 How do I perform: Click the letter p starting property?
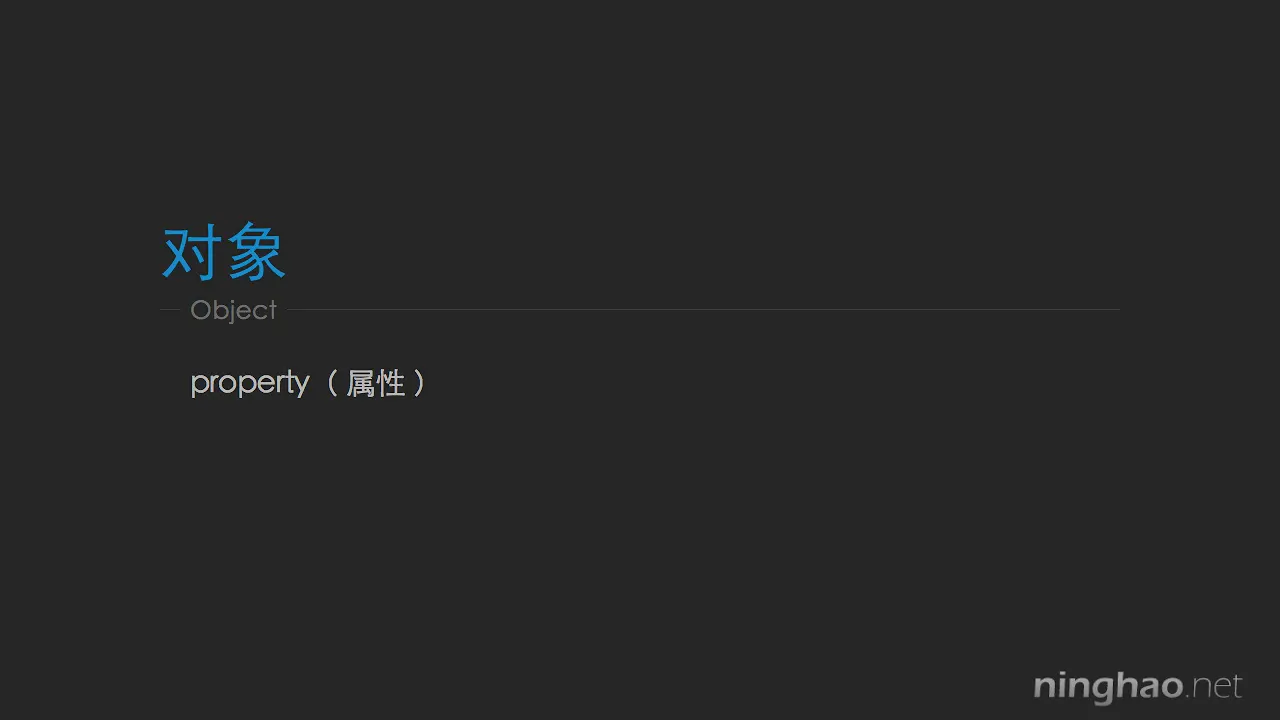[x=198, y=386]
